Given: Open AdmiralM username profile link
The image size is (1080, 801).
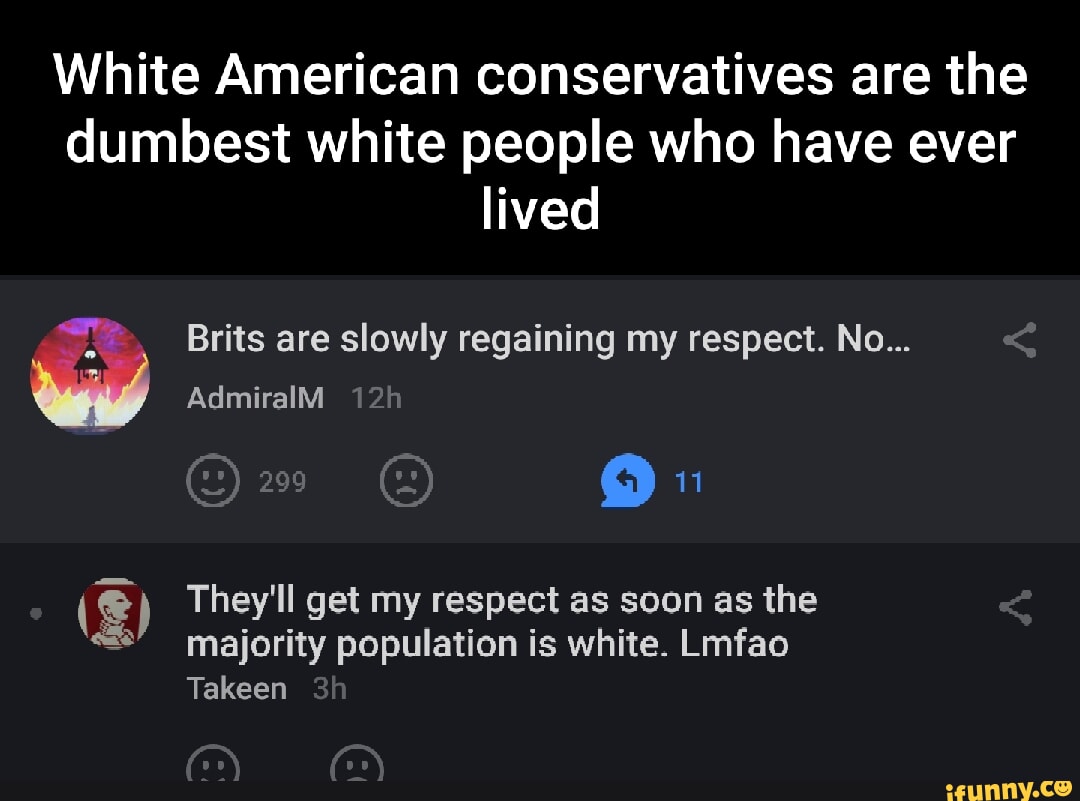Looking at the screenshot, I should tap(255, 398).
